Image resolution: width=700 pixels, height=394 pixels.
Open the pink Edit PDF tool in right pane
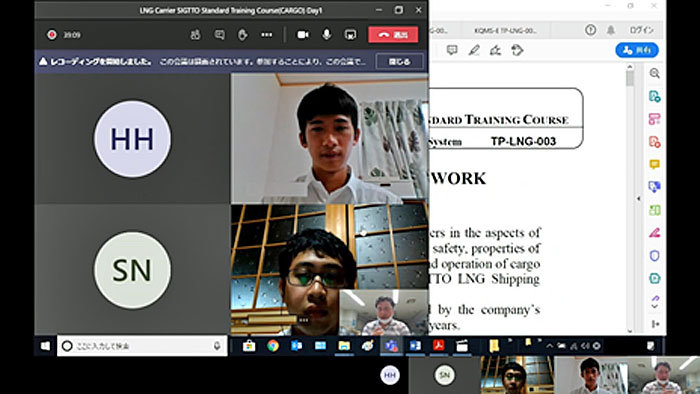pyautogui.click(x=654, y=119)
